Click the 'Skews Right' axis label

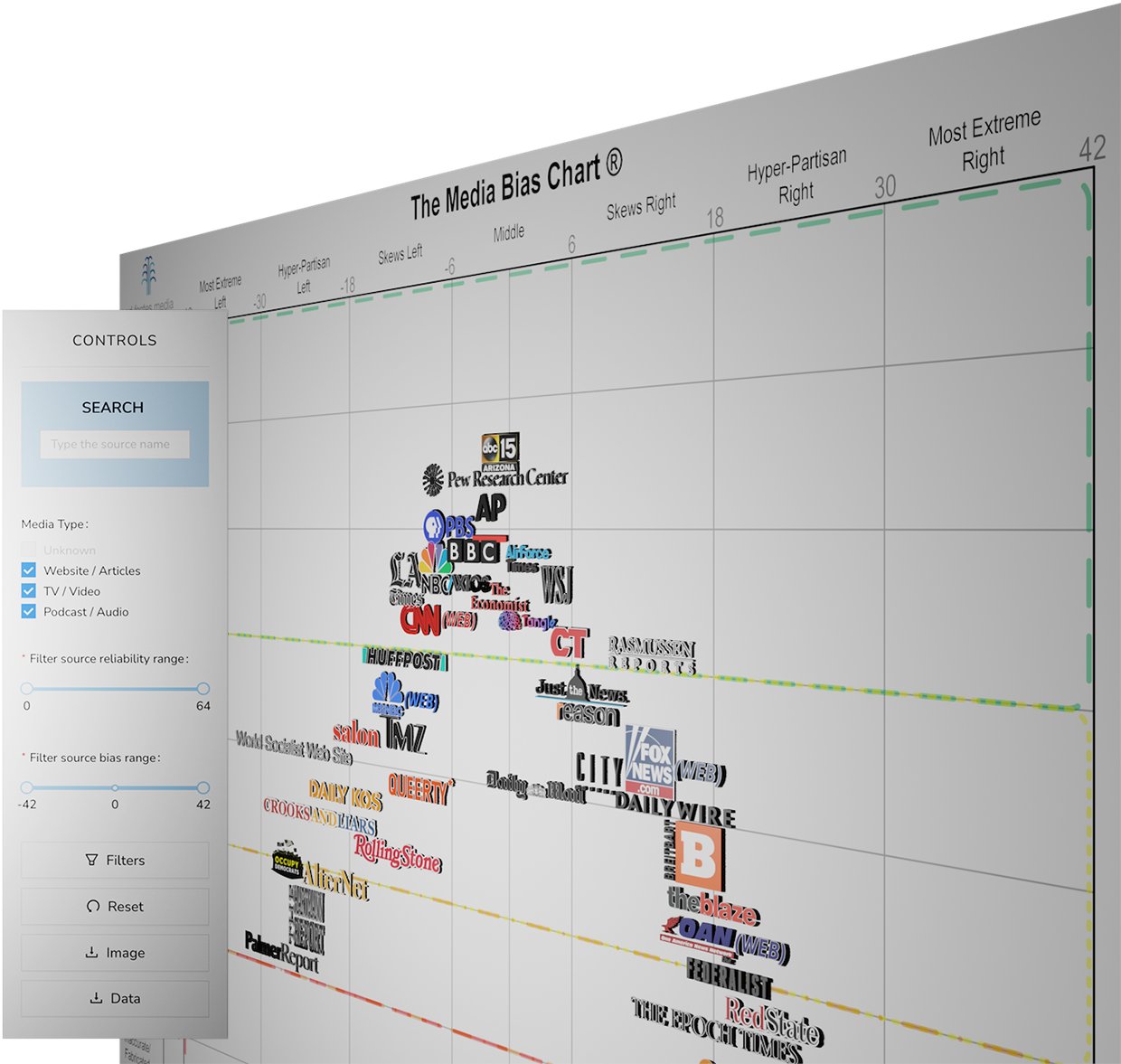(641, 207)
